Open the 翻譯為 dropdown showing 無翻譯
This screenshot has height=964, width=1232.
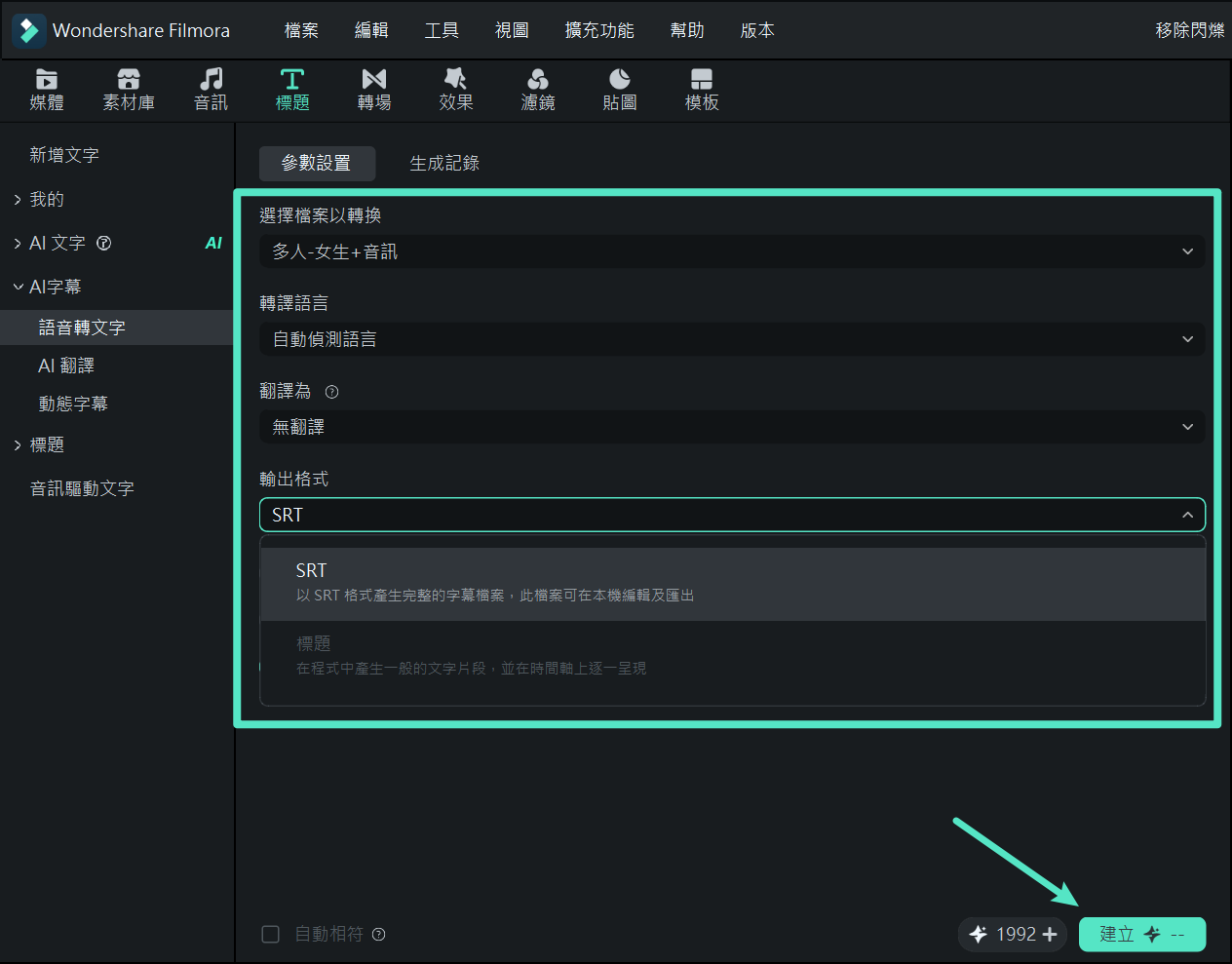(732, 427)
